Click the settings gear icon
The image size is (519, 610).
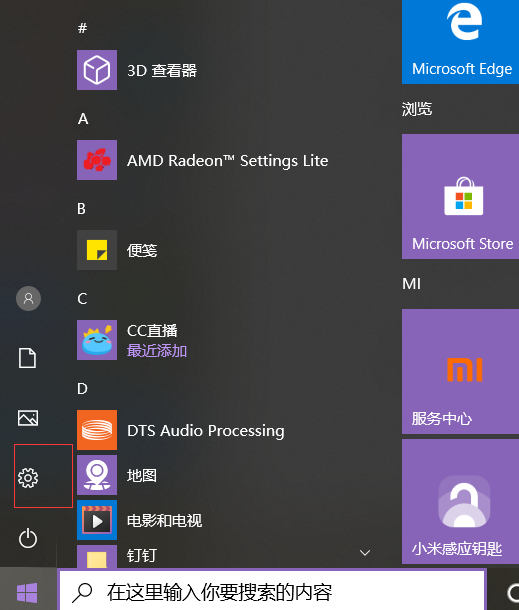[x=28, y=478]
